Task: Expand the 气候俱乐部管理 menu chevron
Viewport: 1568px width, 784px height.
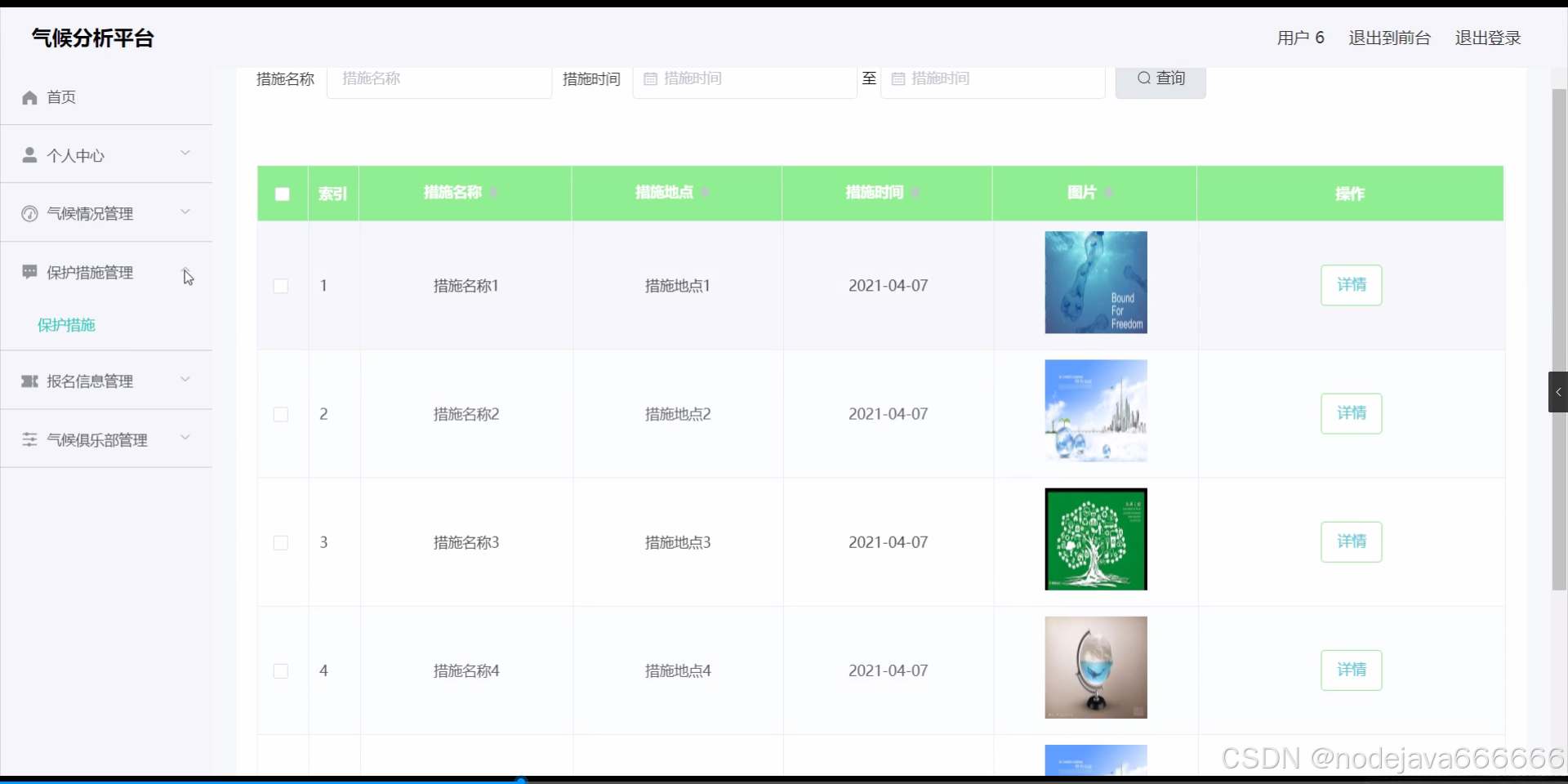Action: 185,438
